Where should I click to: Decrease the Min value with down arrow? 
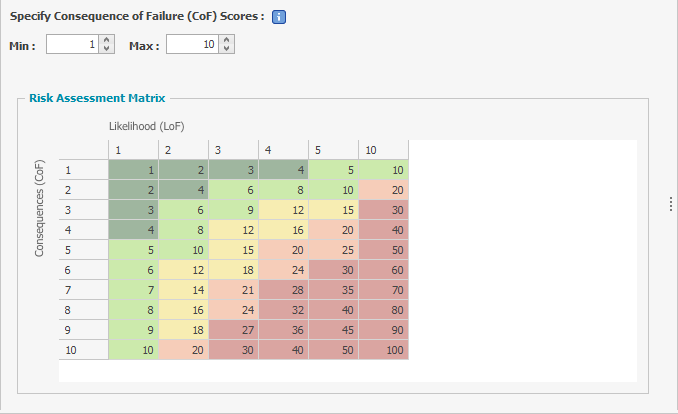tap(106, 49)
